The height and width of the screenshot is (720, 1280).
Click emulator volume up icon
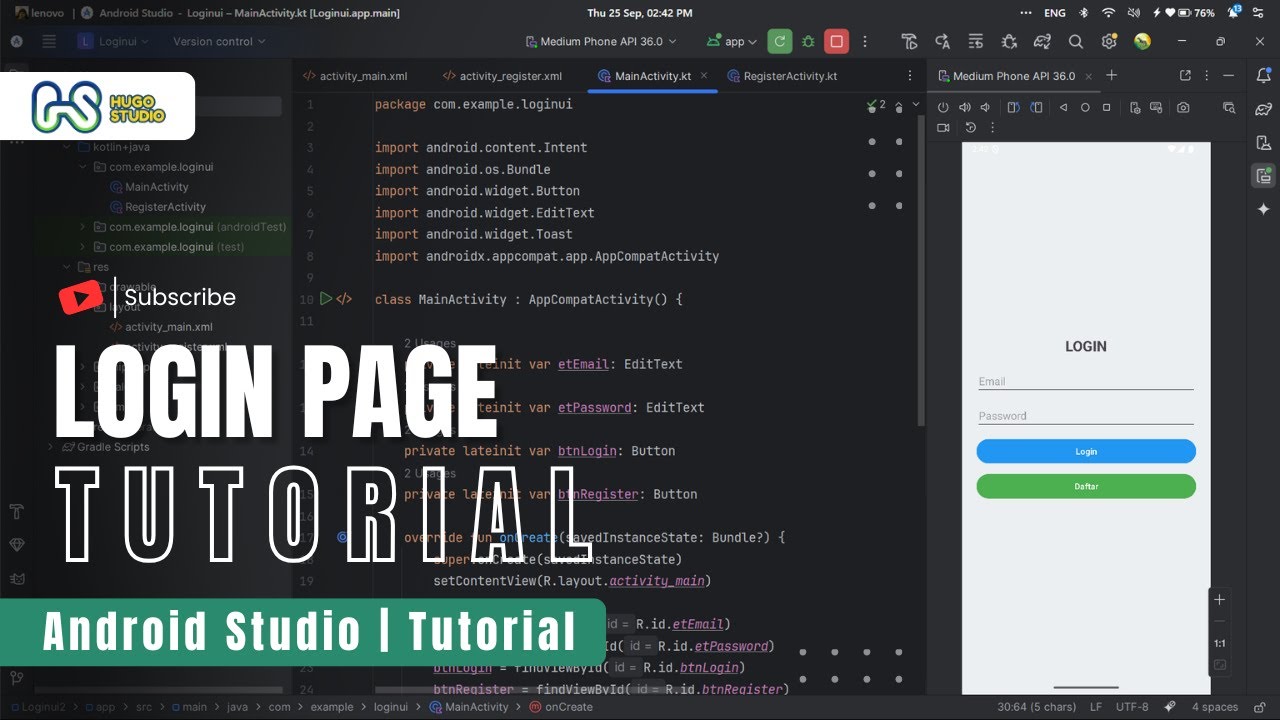coord(965,107)
